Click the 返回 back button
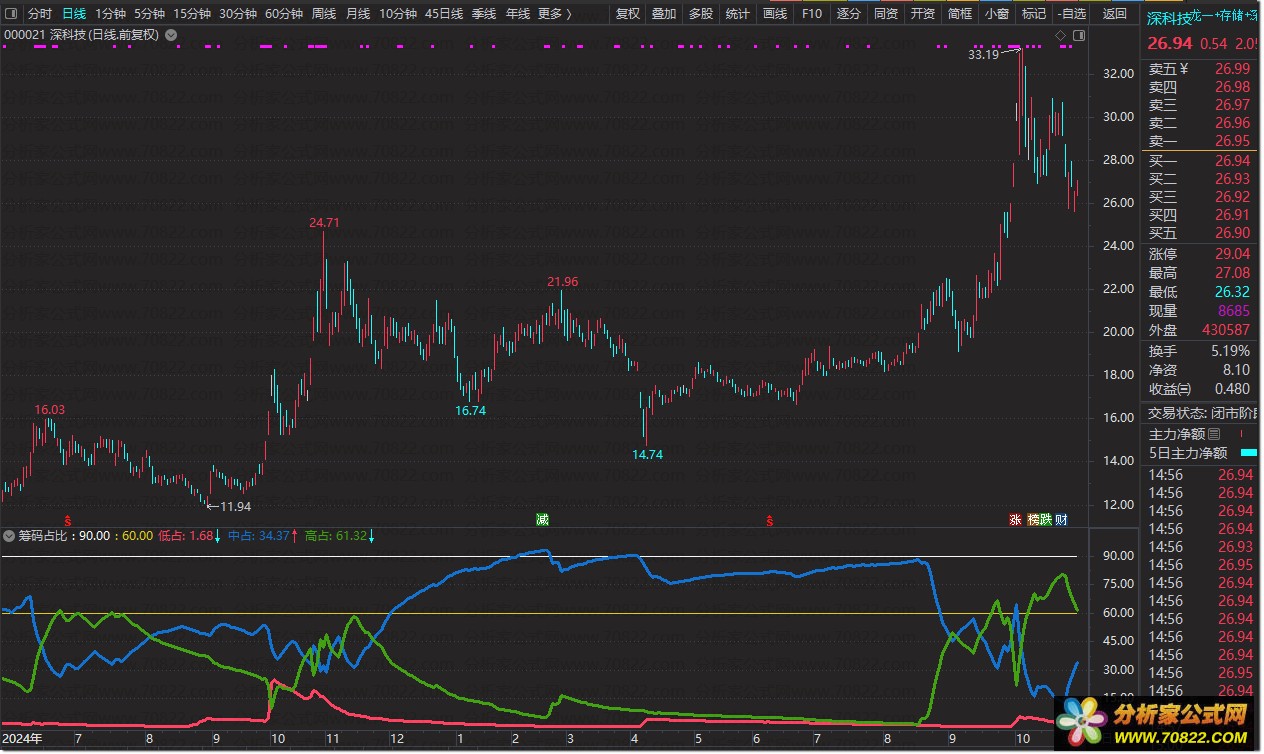1264x754 pixels. [1114, 14]
